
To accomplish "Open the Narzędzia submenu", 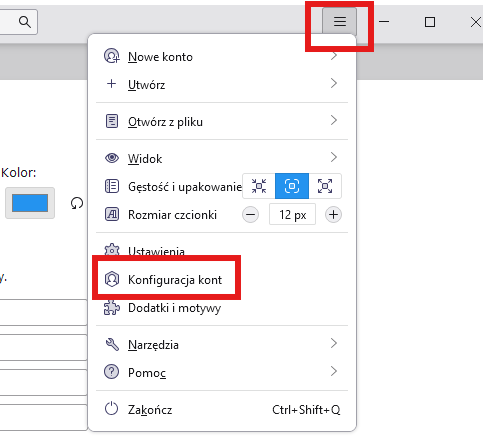I will coord(222,344).
